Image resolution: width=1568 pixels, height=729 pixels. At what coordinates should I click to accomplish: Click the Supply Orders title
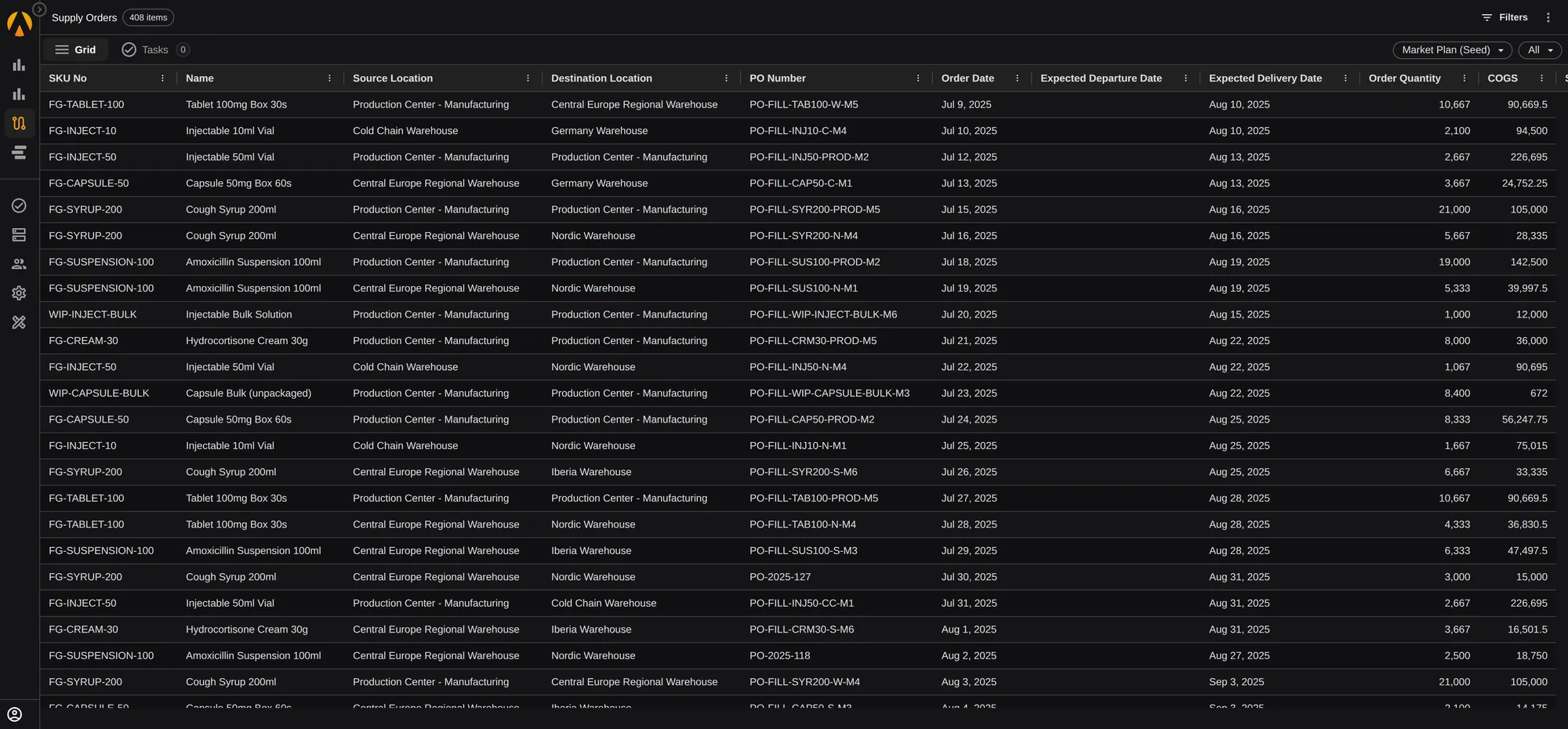coord(84,17)
